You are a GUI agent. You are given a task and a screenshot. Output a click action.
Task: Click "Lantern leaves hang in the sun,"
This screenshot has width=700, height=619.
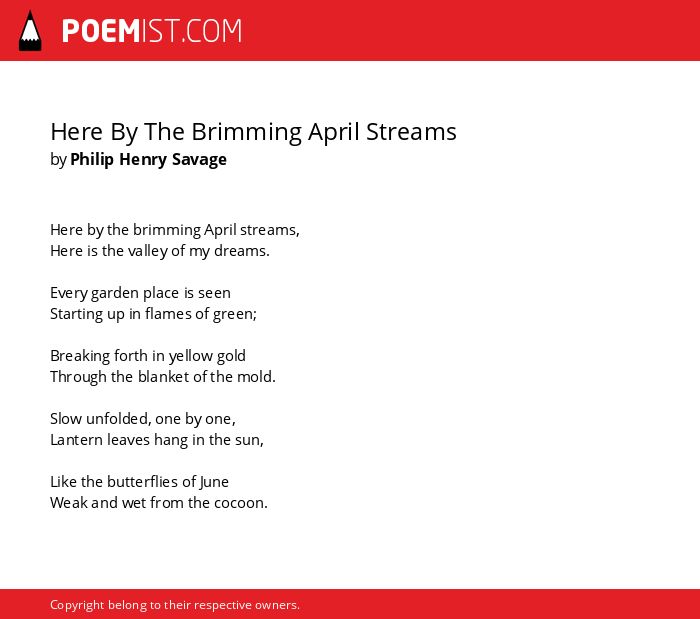(157, 440)
